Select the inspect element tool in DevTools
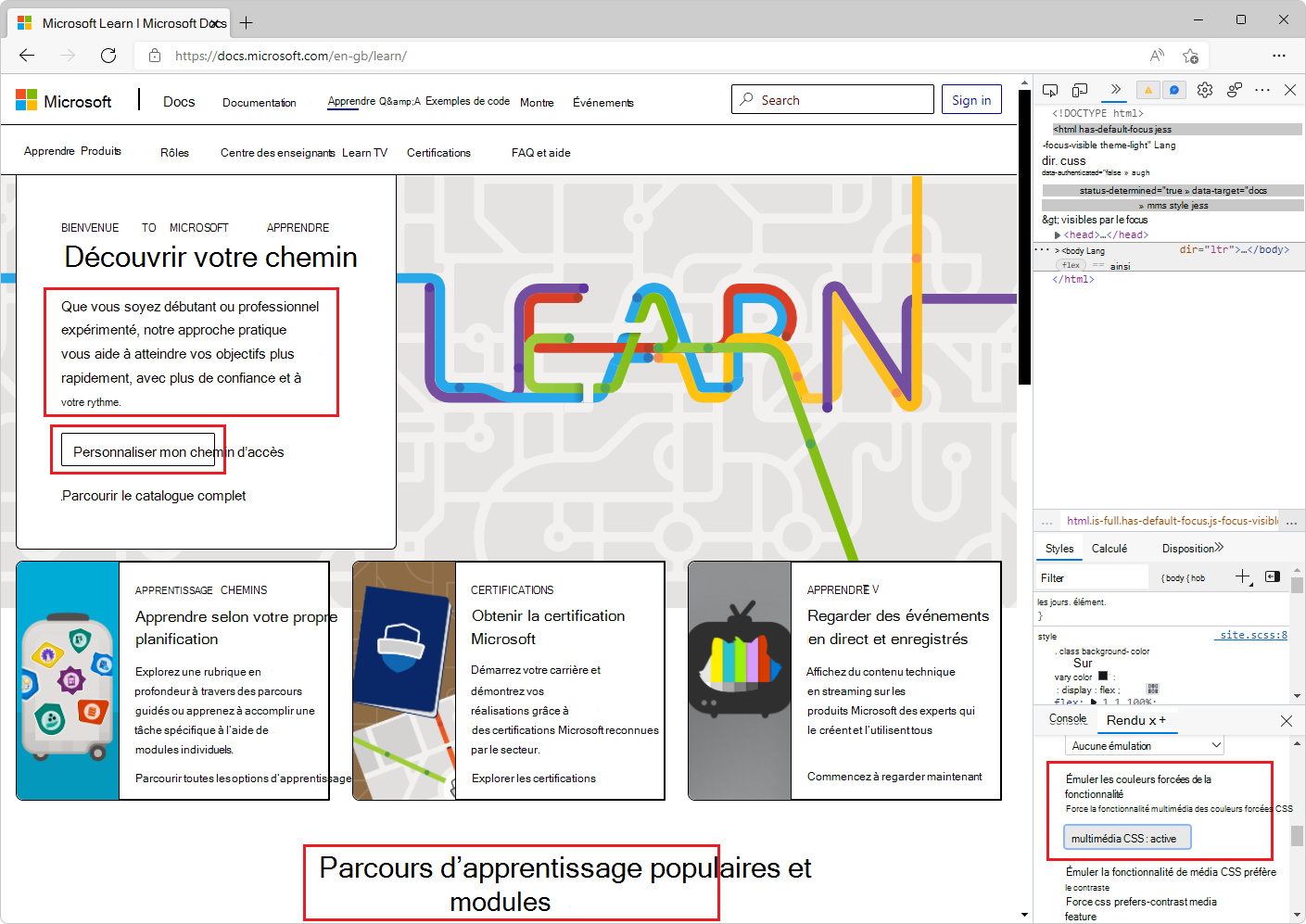 [1050, 90]
